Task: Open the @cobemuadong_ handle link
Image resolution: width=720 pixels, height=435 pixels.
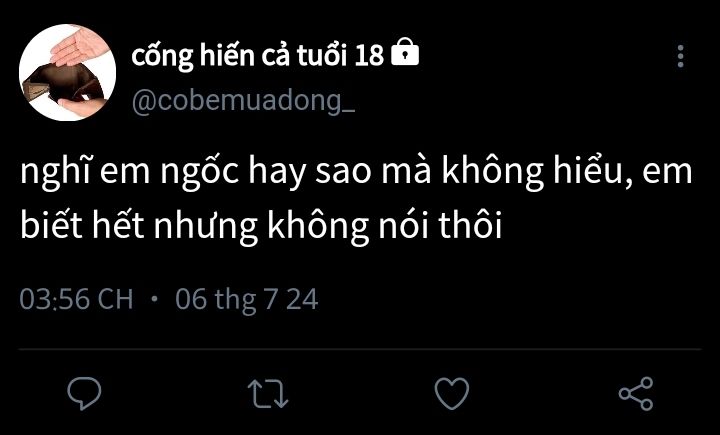Action: tap(243, 100)
